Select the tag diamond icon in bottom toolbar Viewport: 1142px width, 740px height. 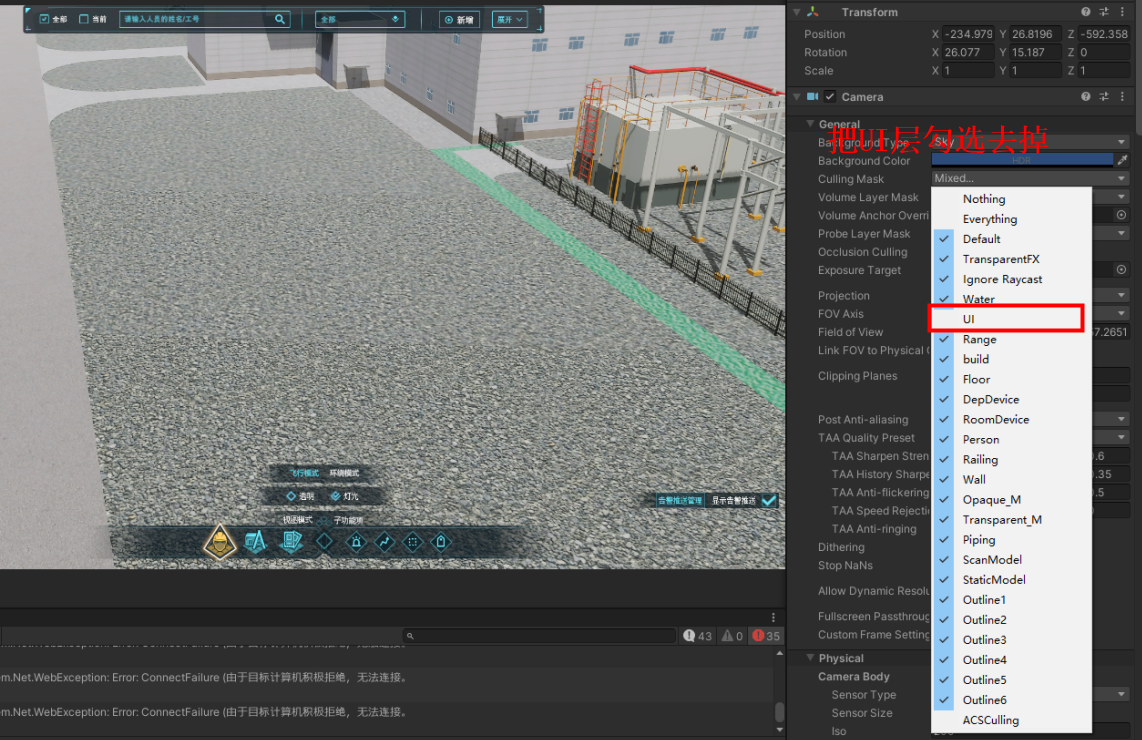coord(440,542)
